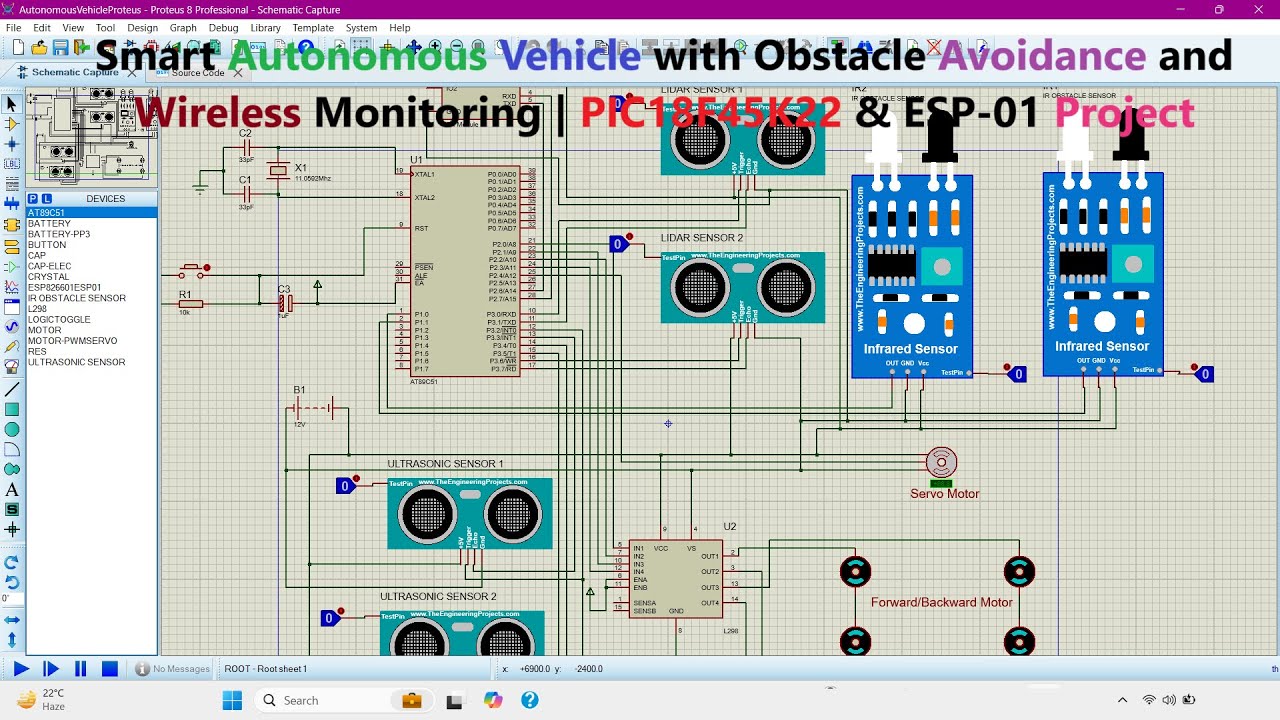1280x720 pixels.
Task: Select the Text Script Mode tool
Action: tap(12, 184)
